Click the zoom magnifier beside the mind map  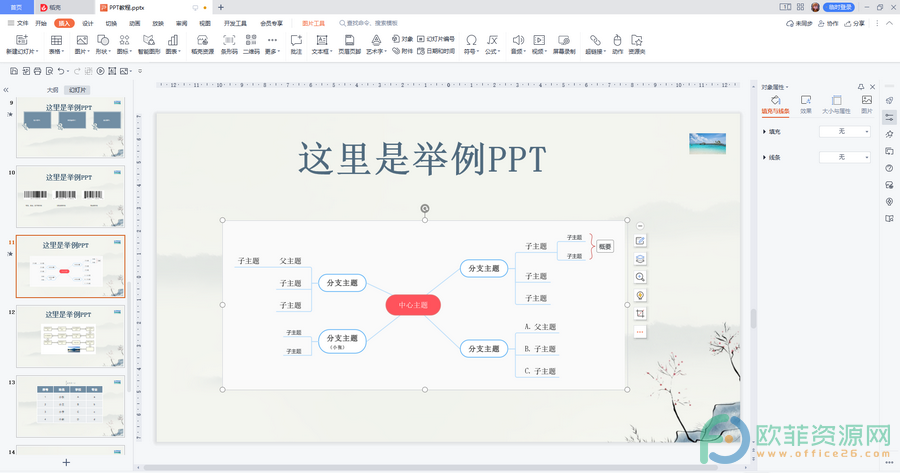point(640,277)
